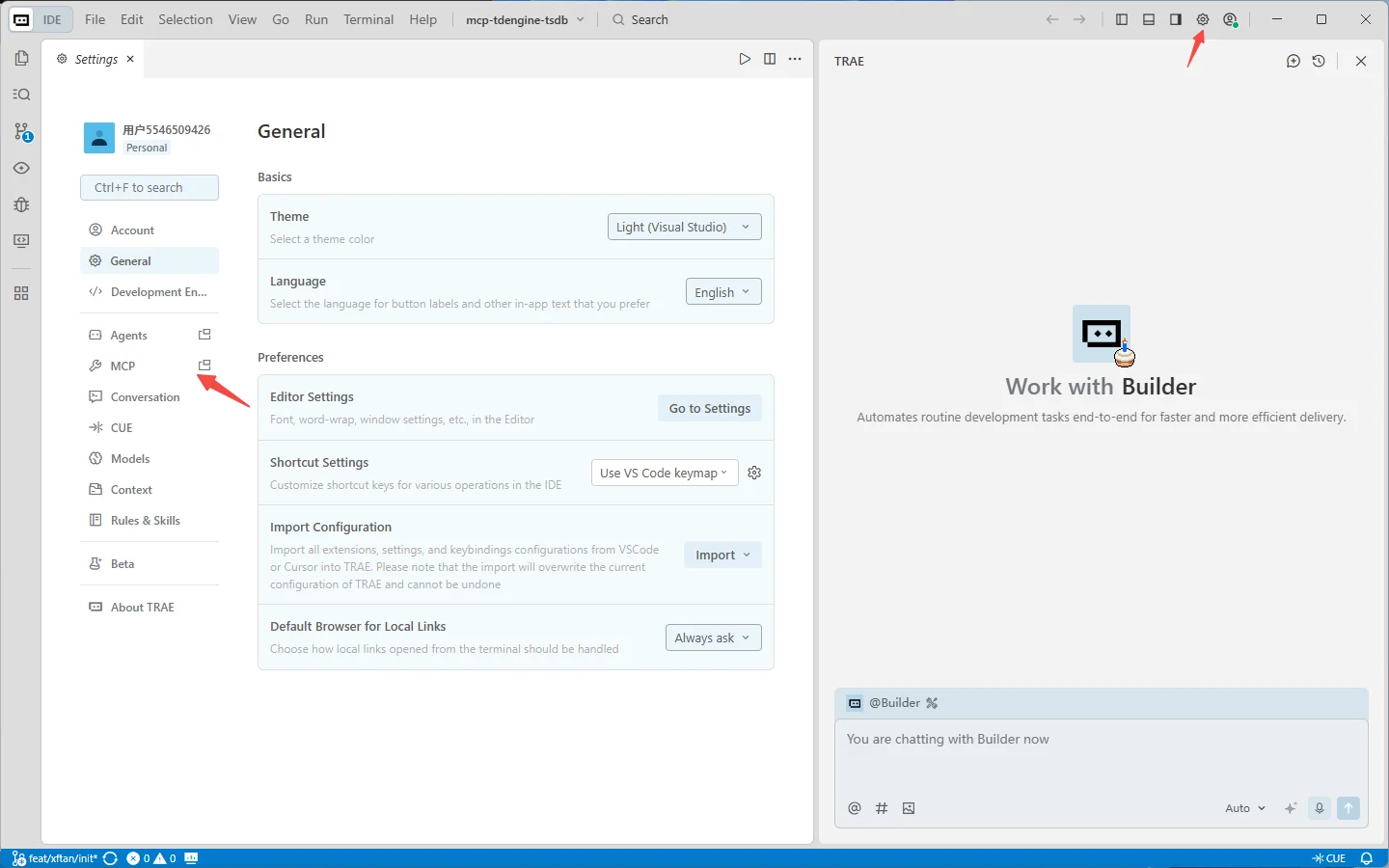This screenshot has width=1389, height=868.
Task: Open chat history in TRAE panel
Action: tap(1319, 61)
